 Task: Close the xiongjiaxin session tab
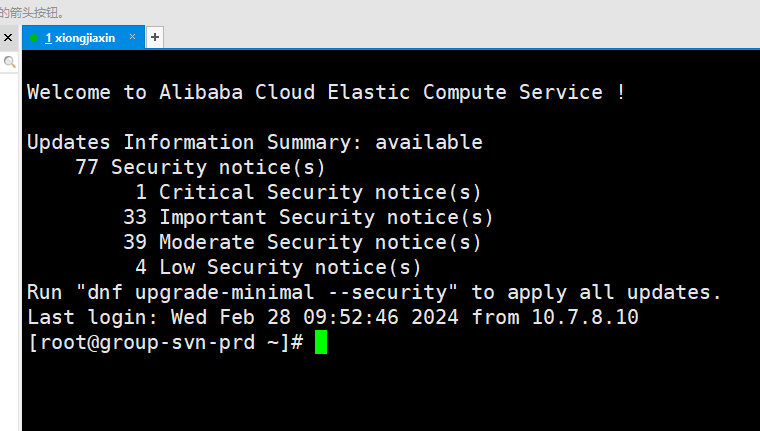132,37
